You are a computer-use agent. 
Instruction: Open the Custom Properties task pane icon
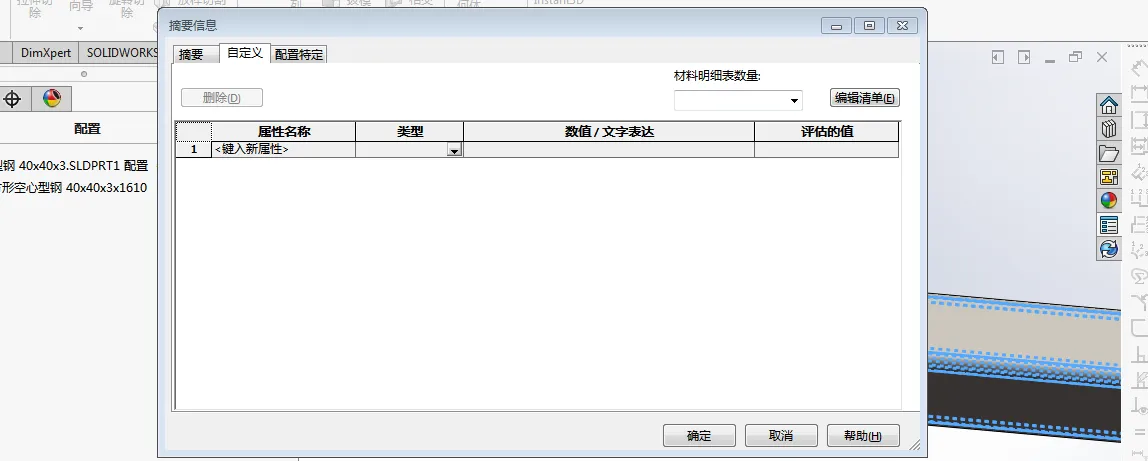tap(1108, 225)
